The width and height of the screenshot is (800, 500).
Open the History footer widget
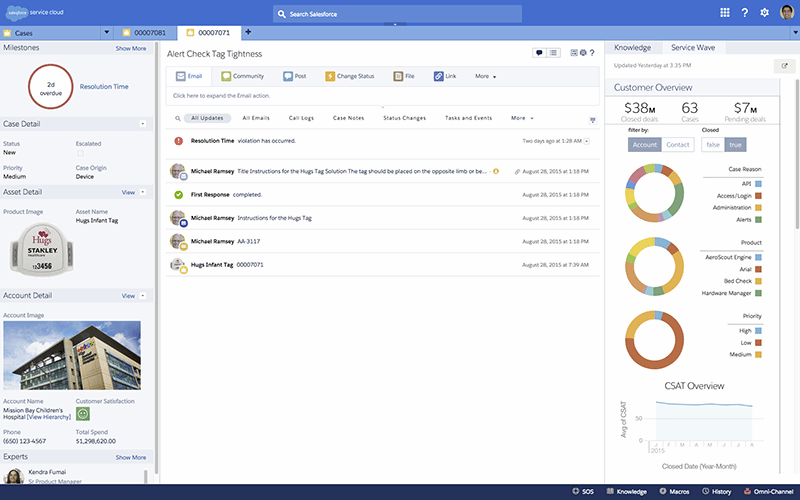[x=716, y=491]
